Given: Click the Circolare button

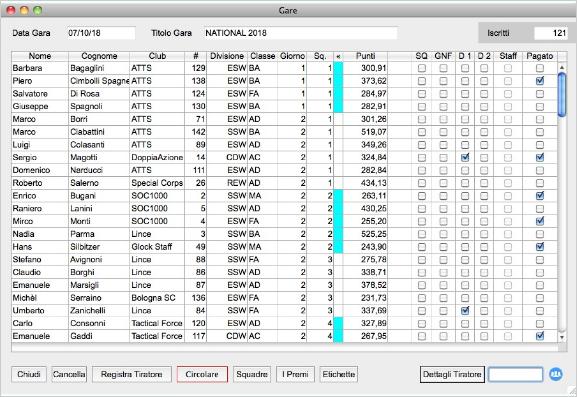Looking at the screenshot, I should pyautogui.click(x=202, y=374).
